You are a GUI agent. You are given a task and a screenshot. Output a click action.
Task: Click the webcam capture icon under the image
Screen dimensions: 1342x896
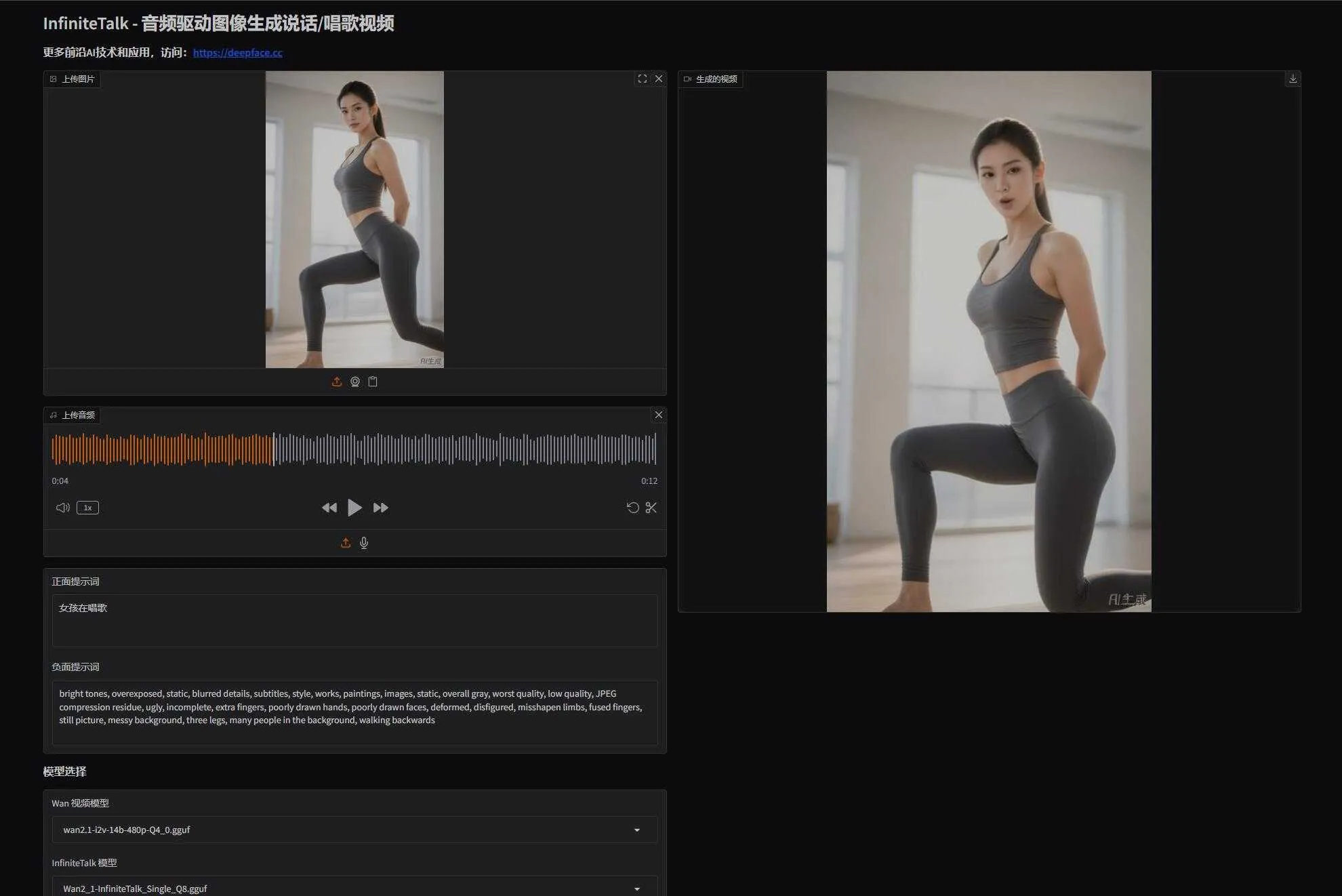point(354,382)
